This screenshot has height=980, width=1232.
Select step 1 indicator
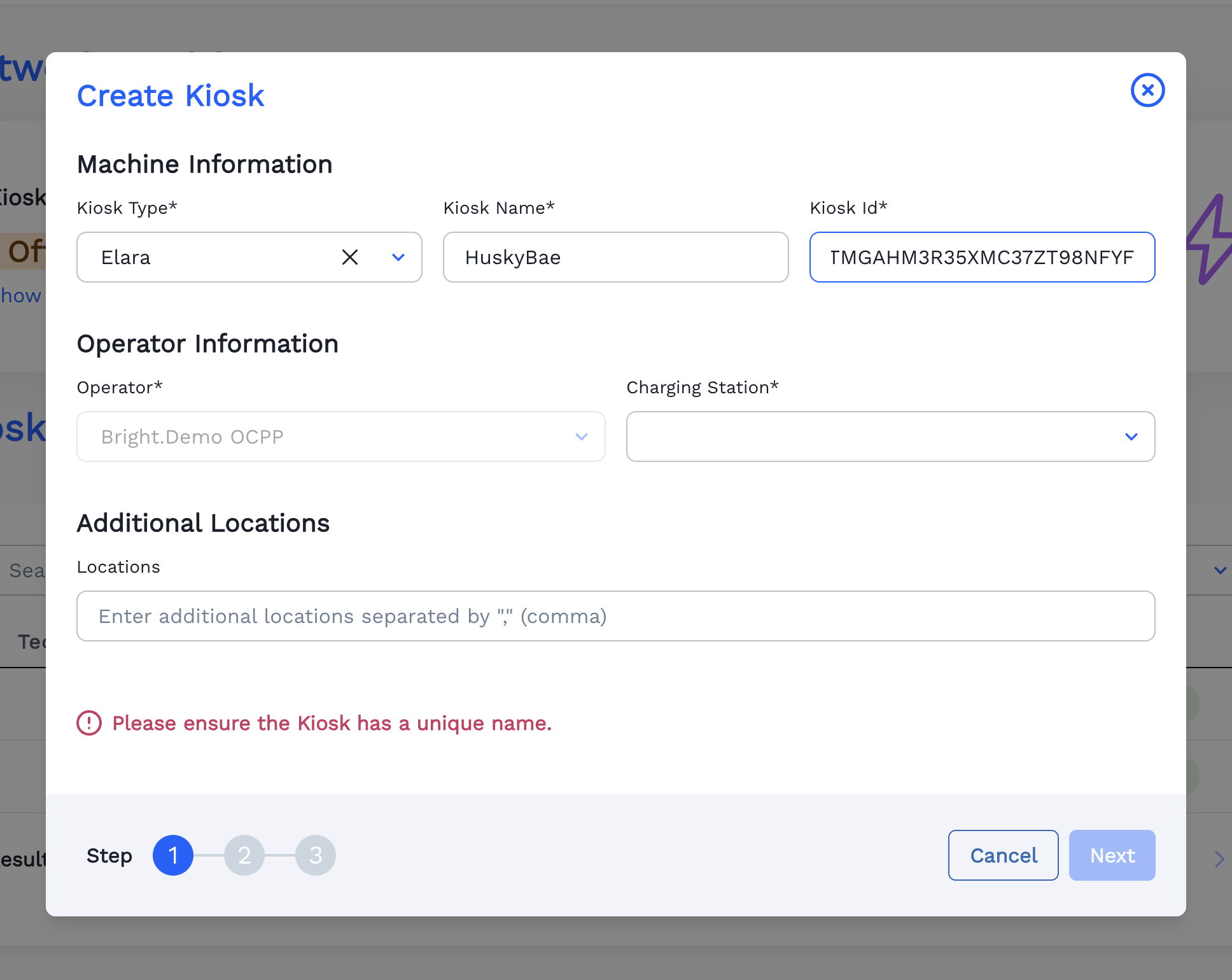click(x=172, y=855)
